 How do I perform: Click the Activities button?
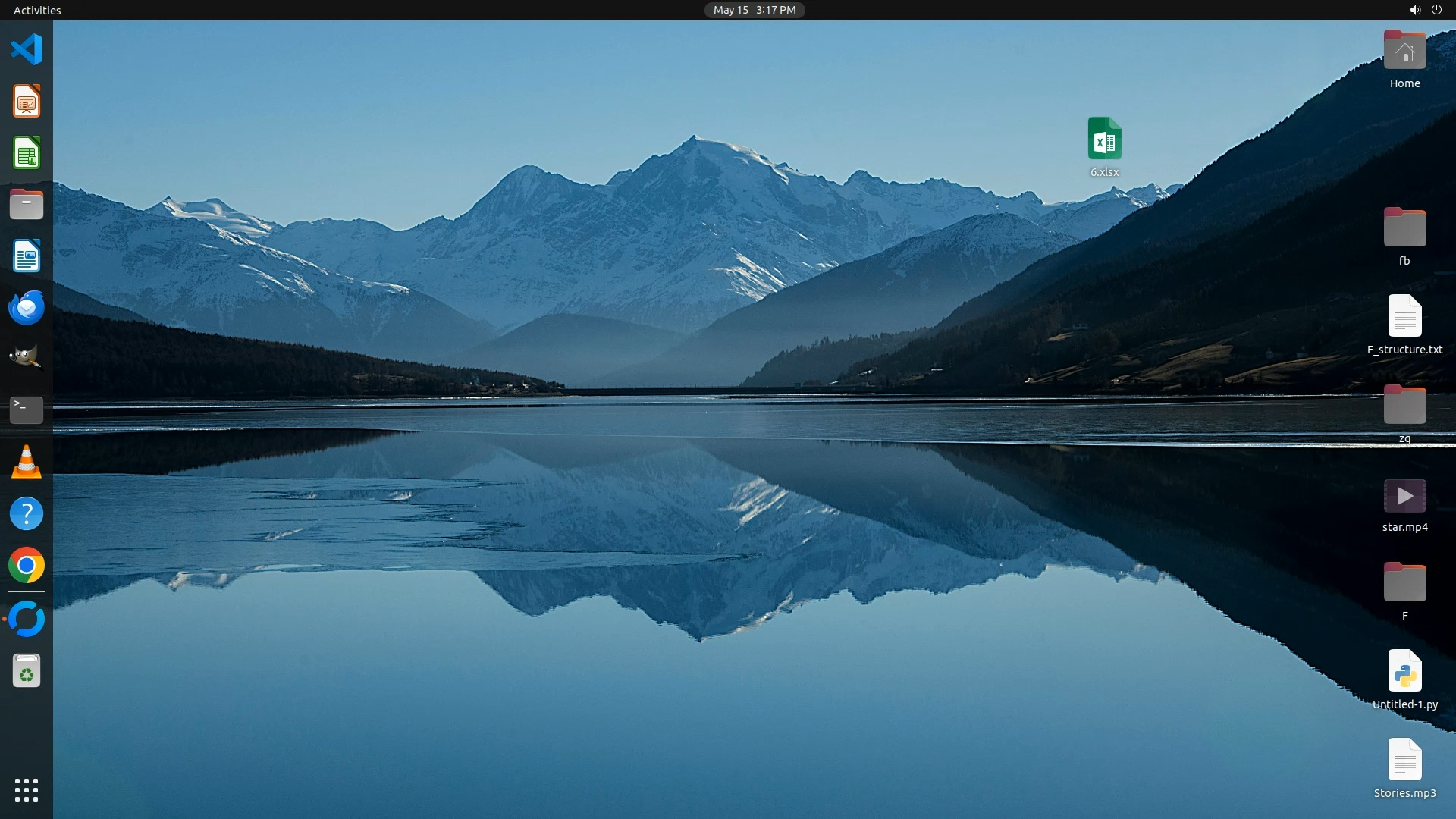click(37, 10)
